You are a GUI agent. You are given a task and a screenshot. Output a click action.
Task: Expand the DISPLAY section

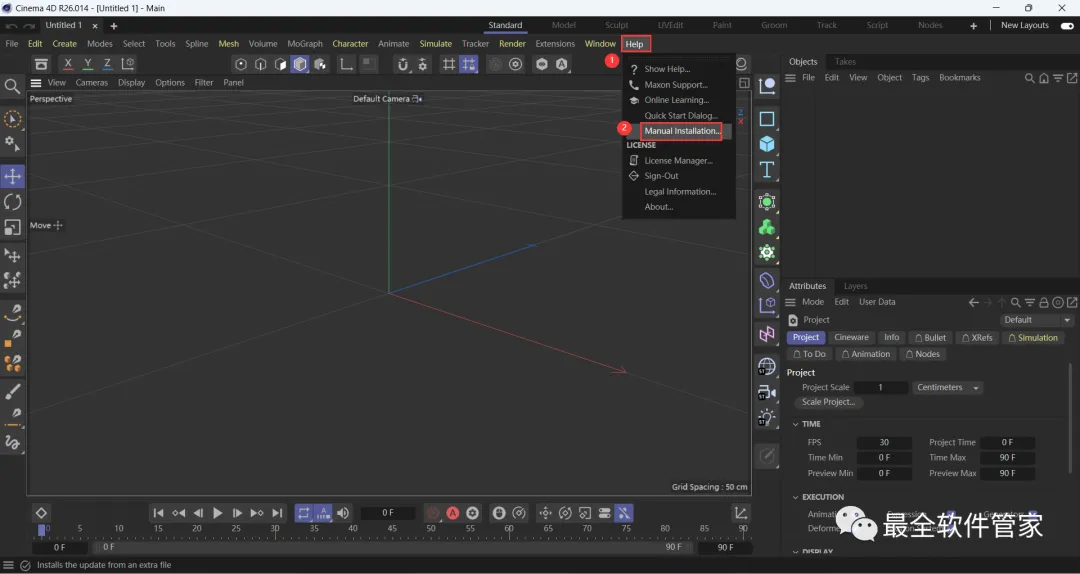(x=796, y=552)
